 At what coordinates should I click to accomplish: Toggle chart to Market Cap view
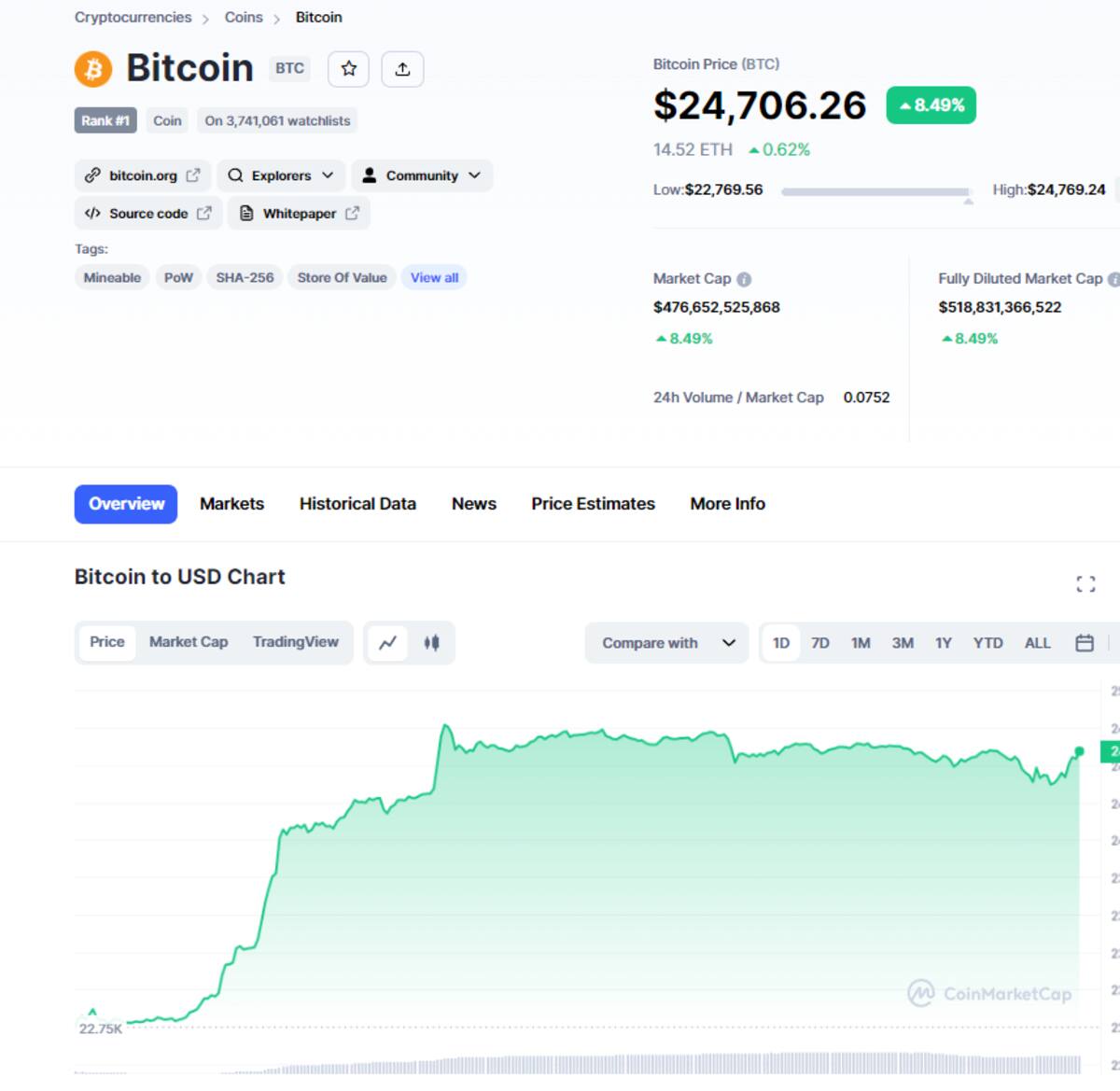point(189,642)
